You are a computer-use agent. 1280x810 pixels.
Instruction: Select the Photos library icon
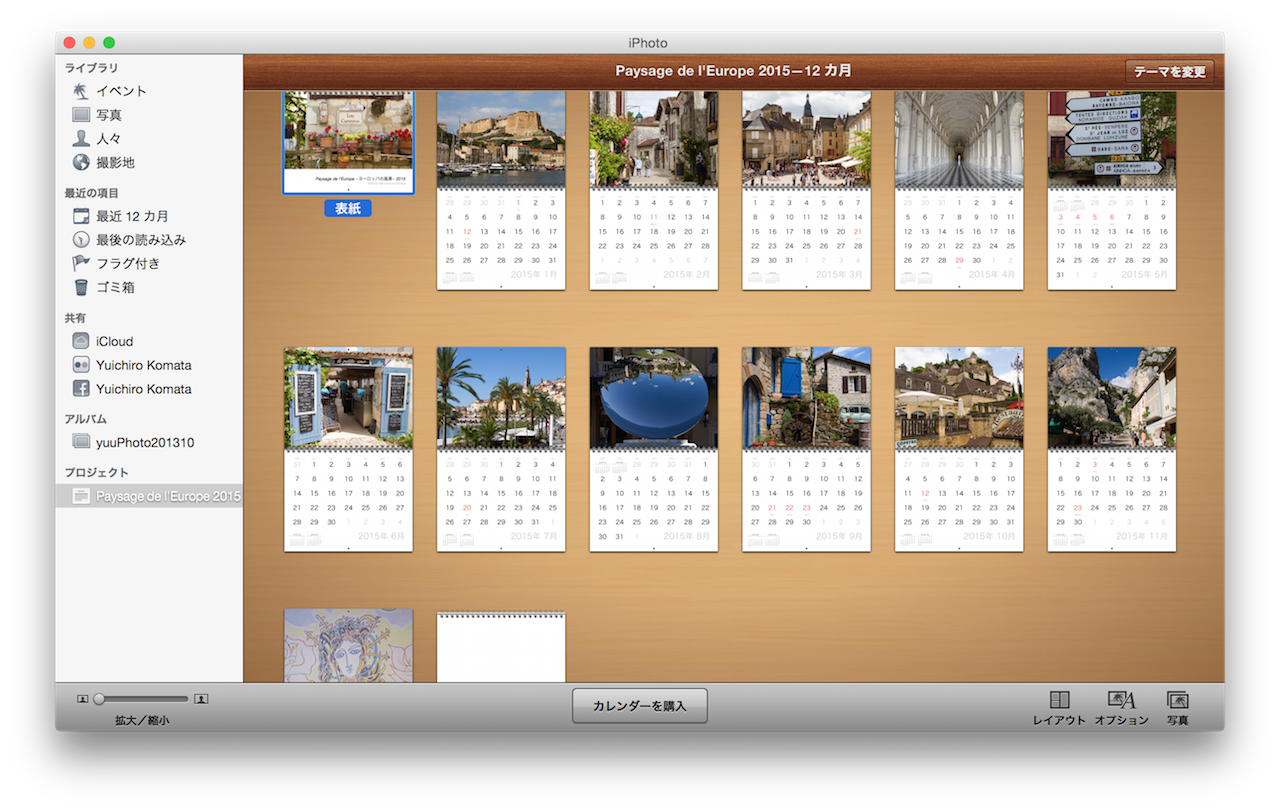pyautogui.click(x=81, y=115)
